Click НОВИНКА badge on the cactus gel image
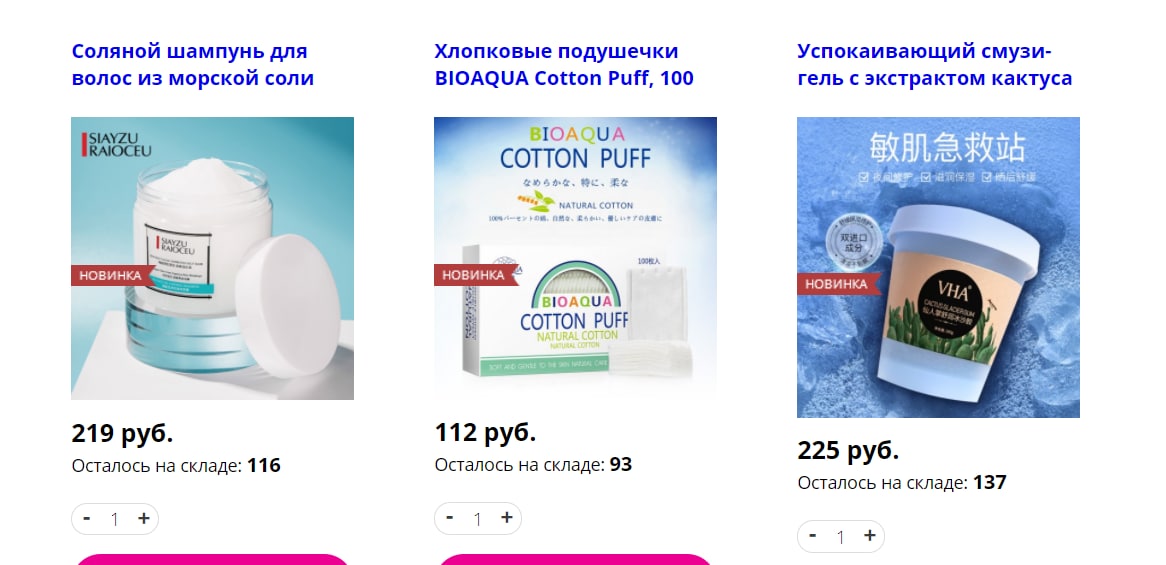 point(837,284)
